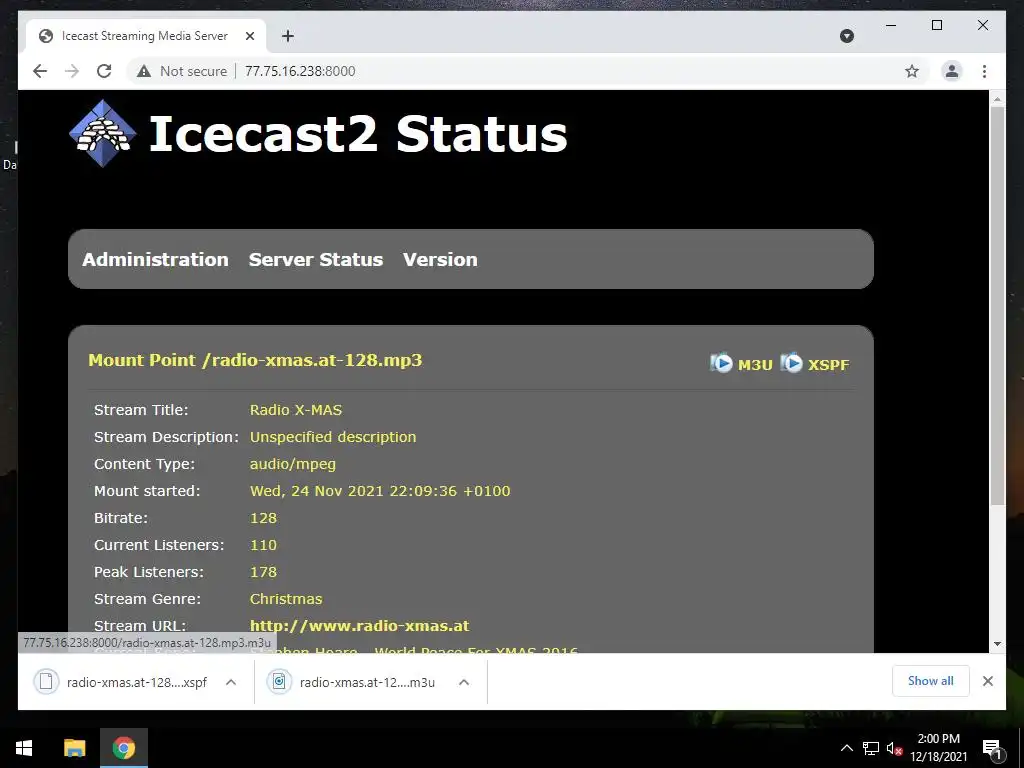Open the Windows Start menu
1024x768 pixels.
click(24, 748)
